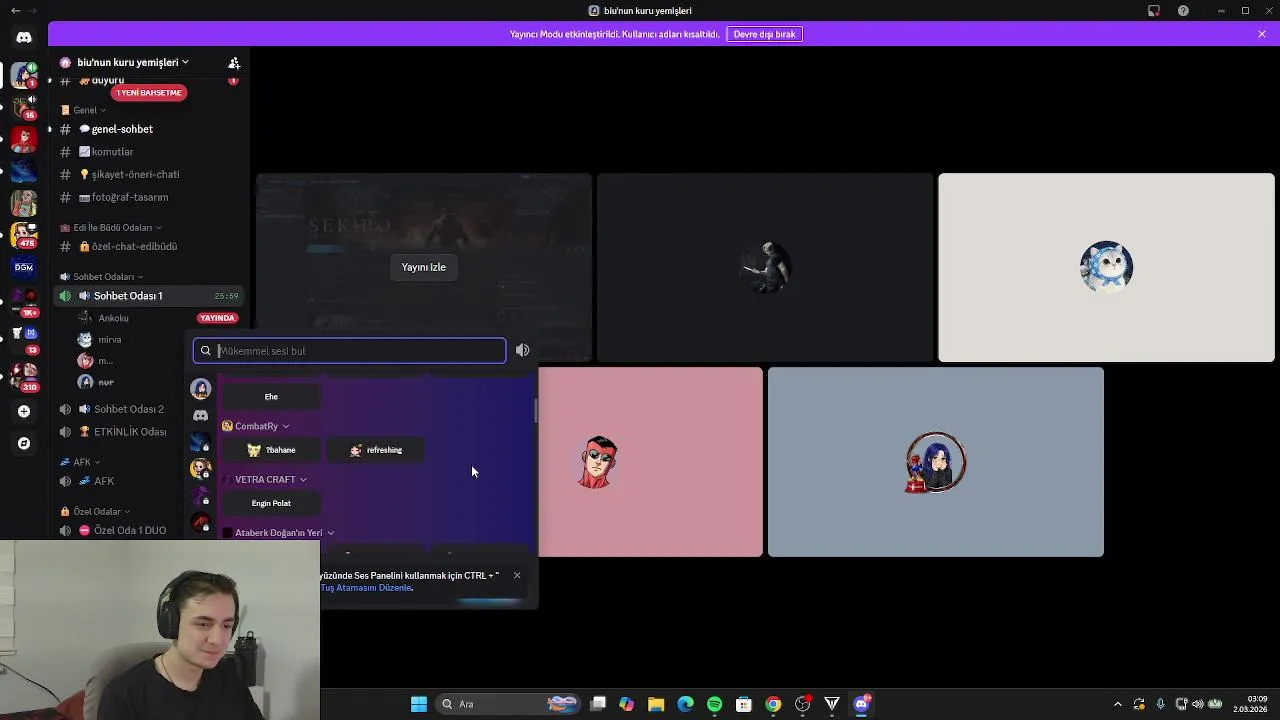Image resolution: width=1280 pixels, height=720 pixels.
Task: Play the ?bahane sound
Action: point(271,450)
